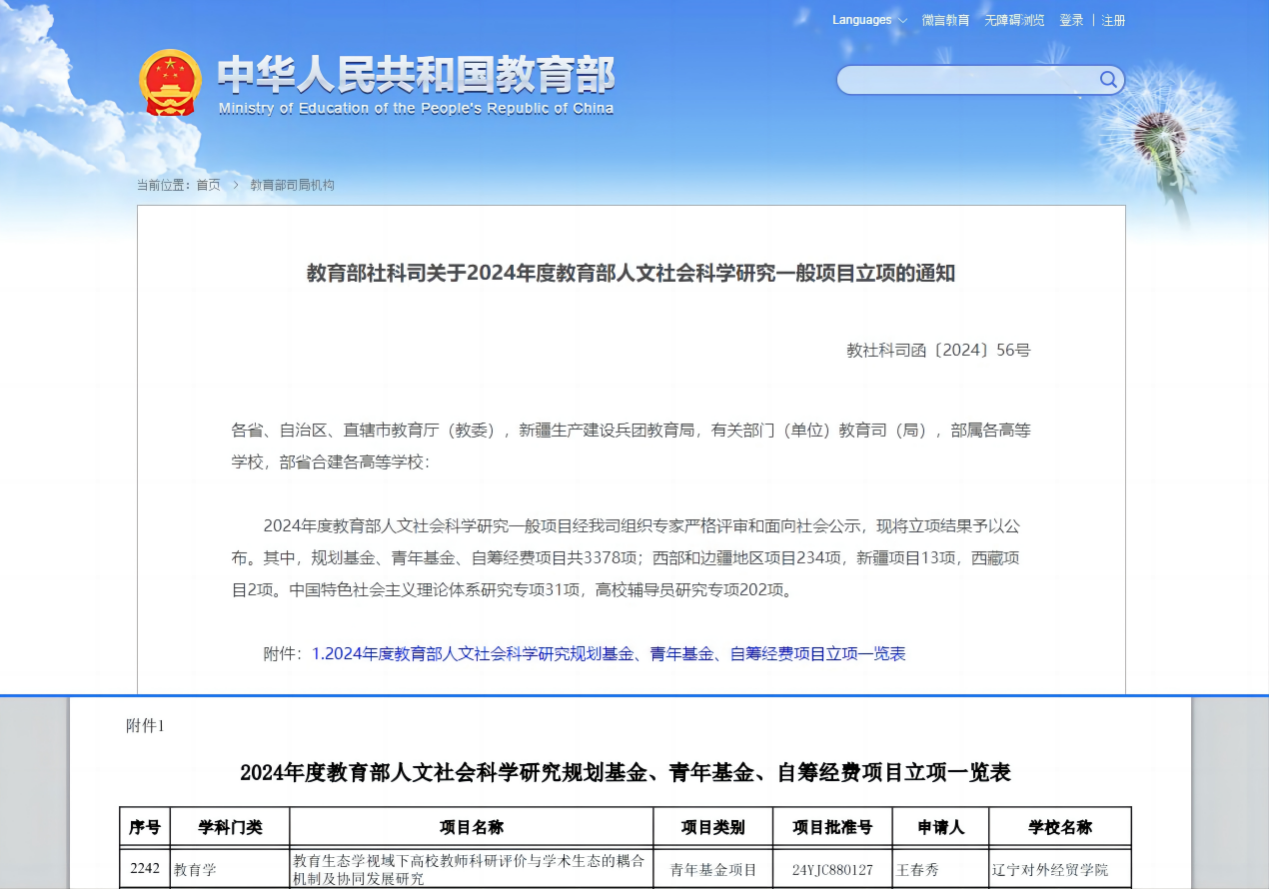Open the 微言教育 link
The height and width of the screenshot is (889, 1269).
click(946, 20)
